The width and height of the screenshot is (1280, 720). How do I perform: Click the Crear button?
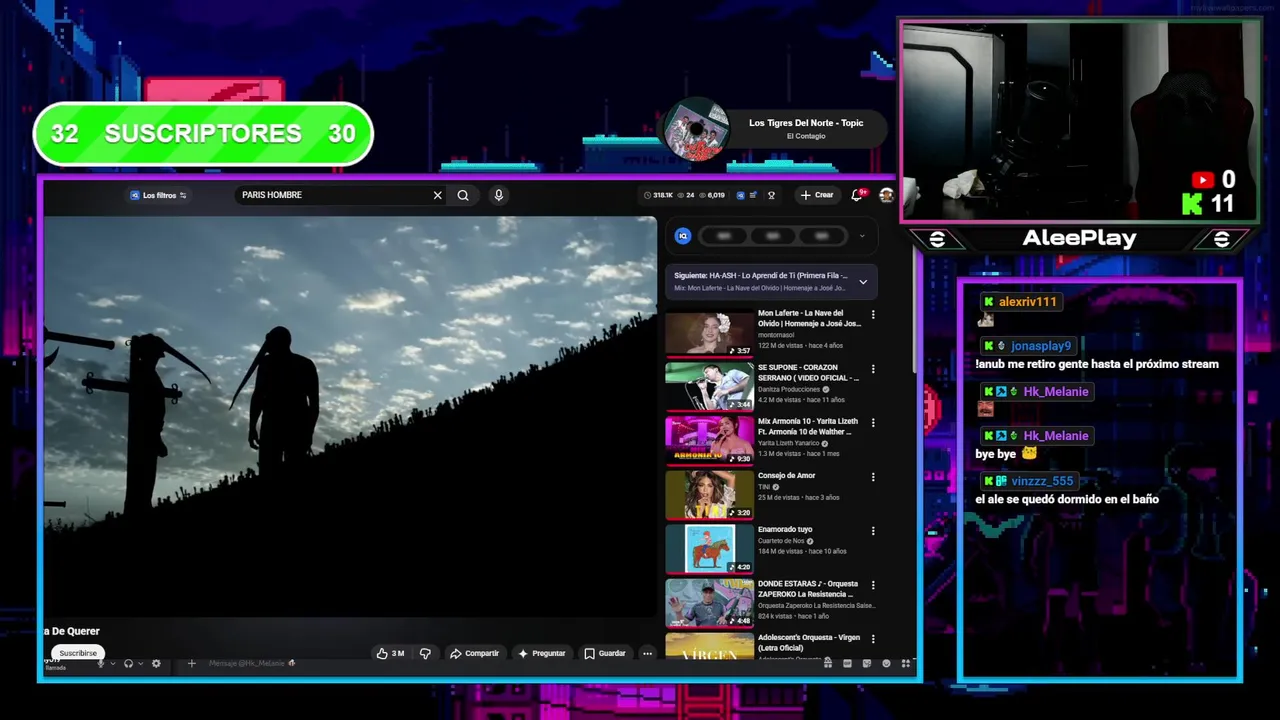[x=817, y=195]
